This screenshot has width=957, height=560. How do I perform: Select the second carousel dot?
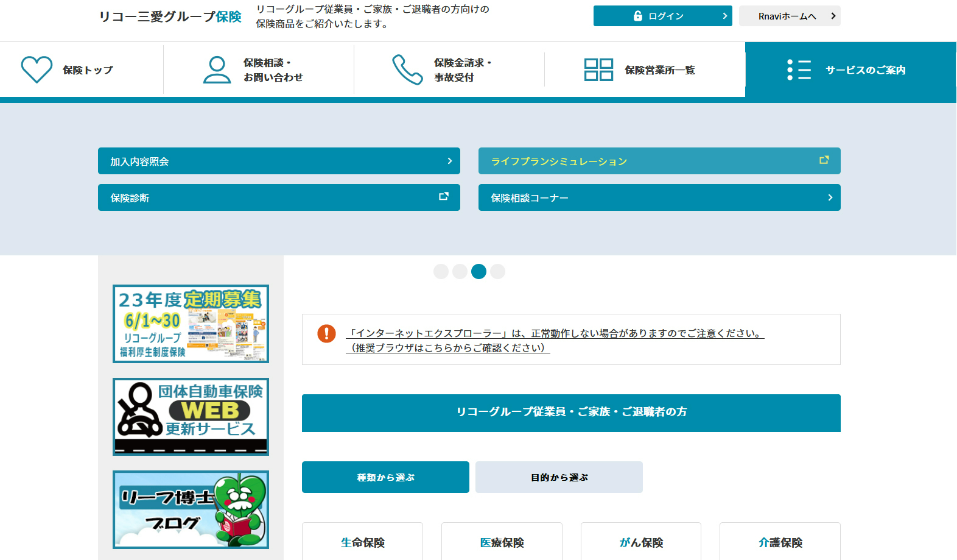pyautogui.click(x=460, y=271)
